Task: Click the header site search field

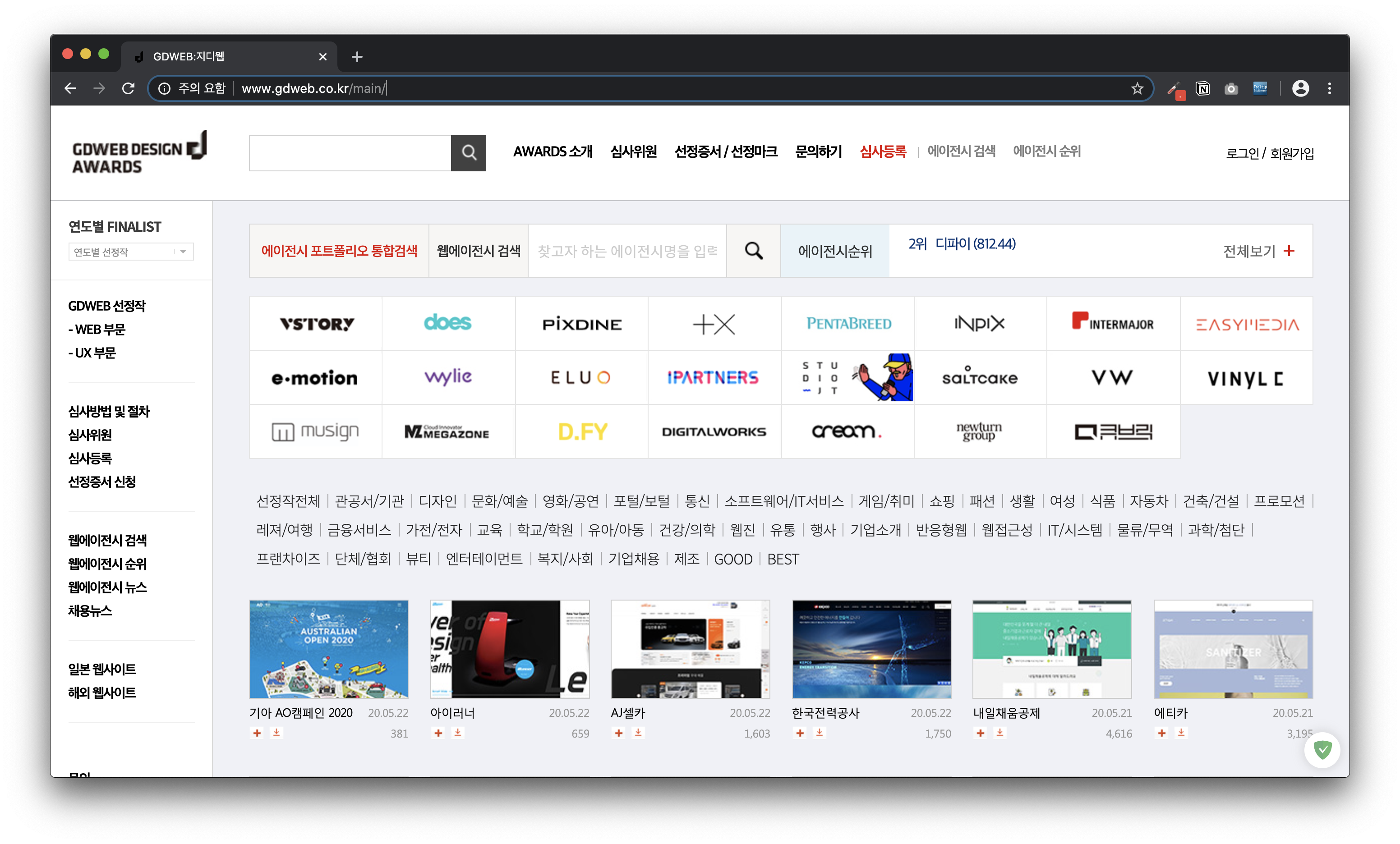Action: (x=350, y=153)
